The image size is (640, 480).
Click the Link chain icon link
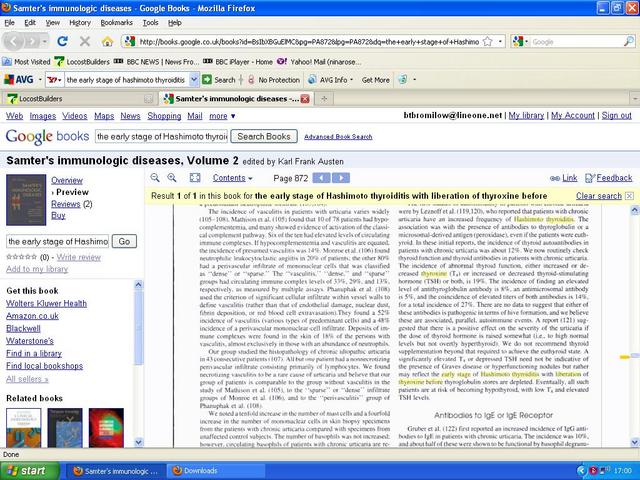point(563,178)
